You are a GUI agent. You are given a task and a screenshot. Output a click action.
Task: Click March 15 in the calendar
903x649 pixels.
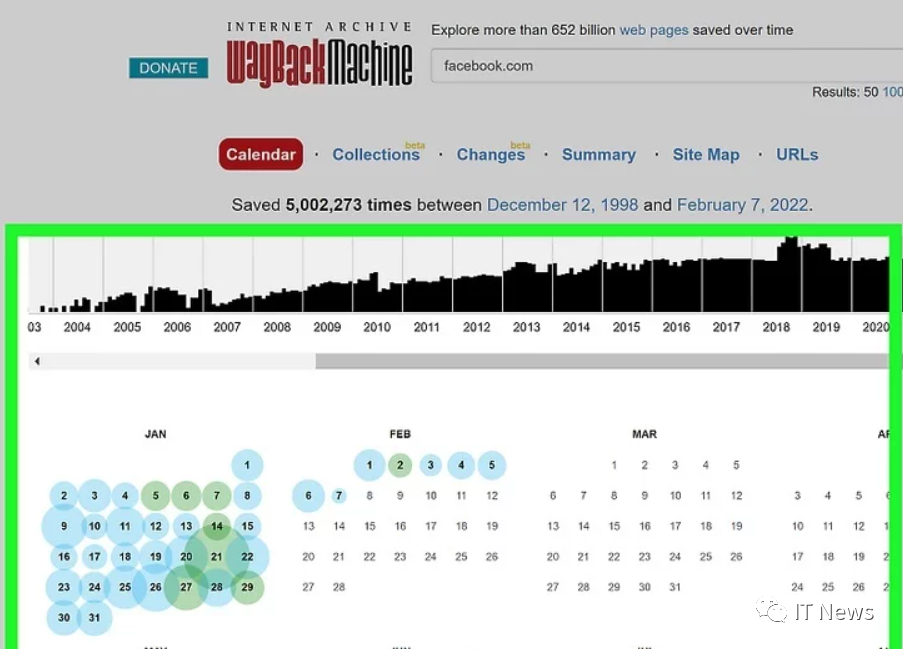coord(614,526)
